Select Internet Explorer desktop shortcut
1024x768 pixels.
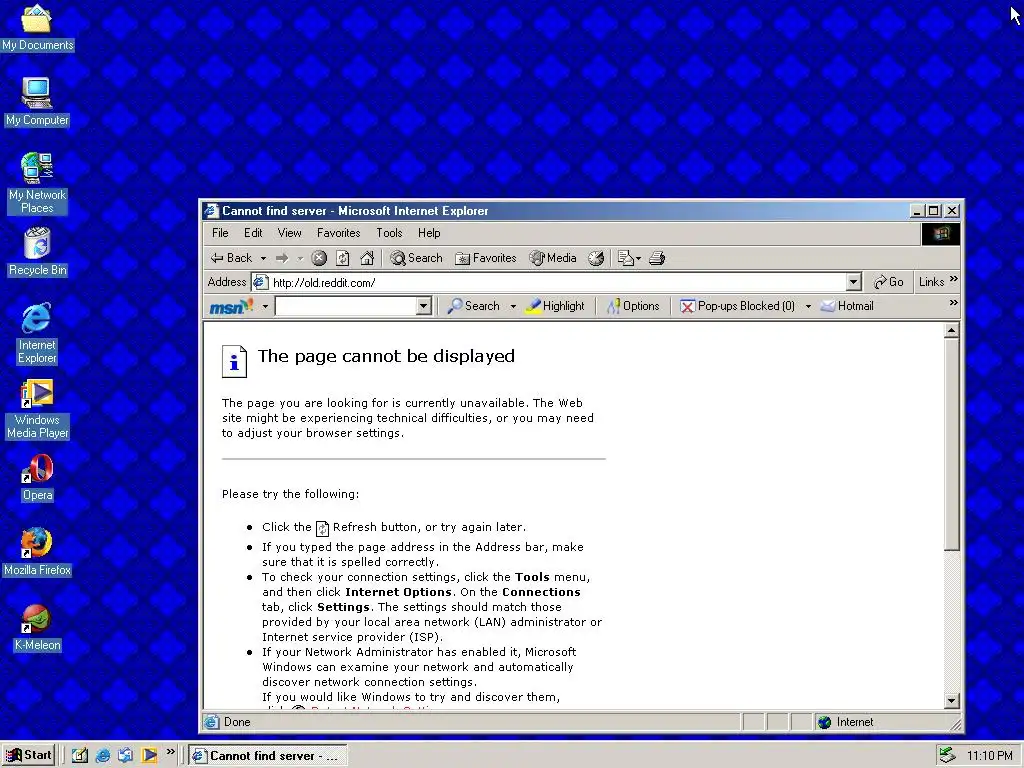(x=37, y=333)
